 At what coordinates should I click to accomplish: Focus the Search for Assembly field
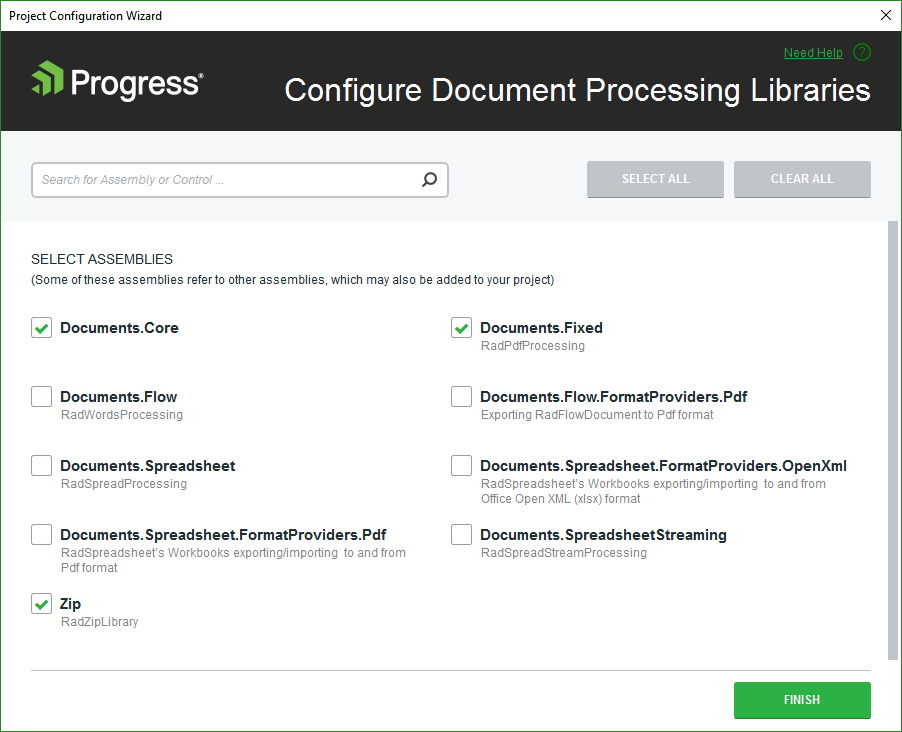240,180
